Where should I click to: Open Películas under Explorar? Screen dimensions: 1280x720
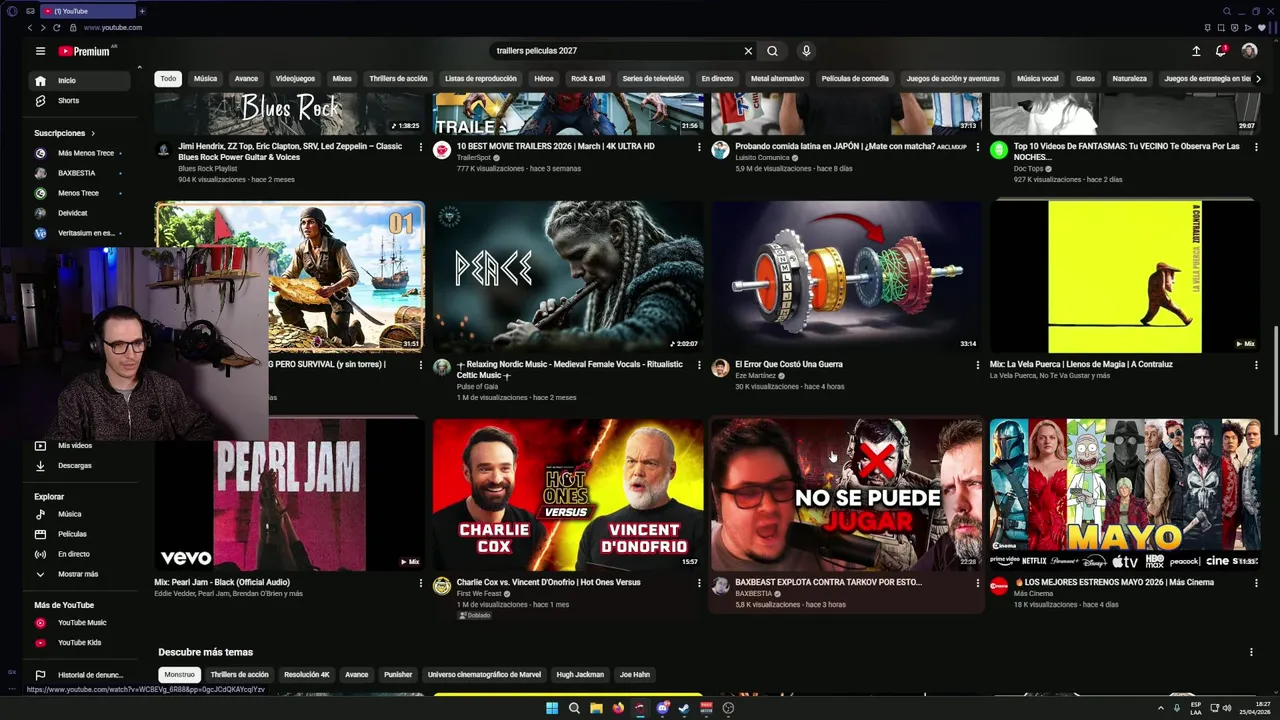coord(81,534)
